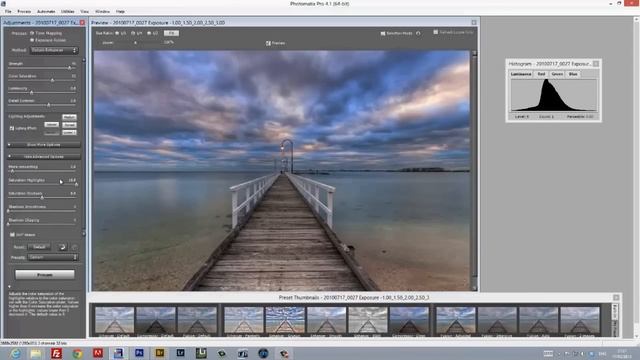
Task: Switch to Photoshop in the taskbar
Action: pos(139,353)
